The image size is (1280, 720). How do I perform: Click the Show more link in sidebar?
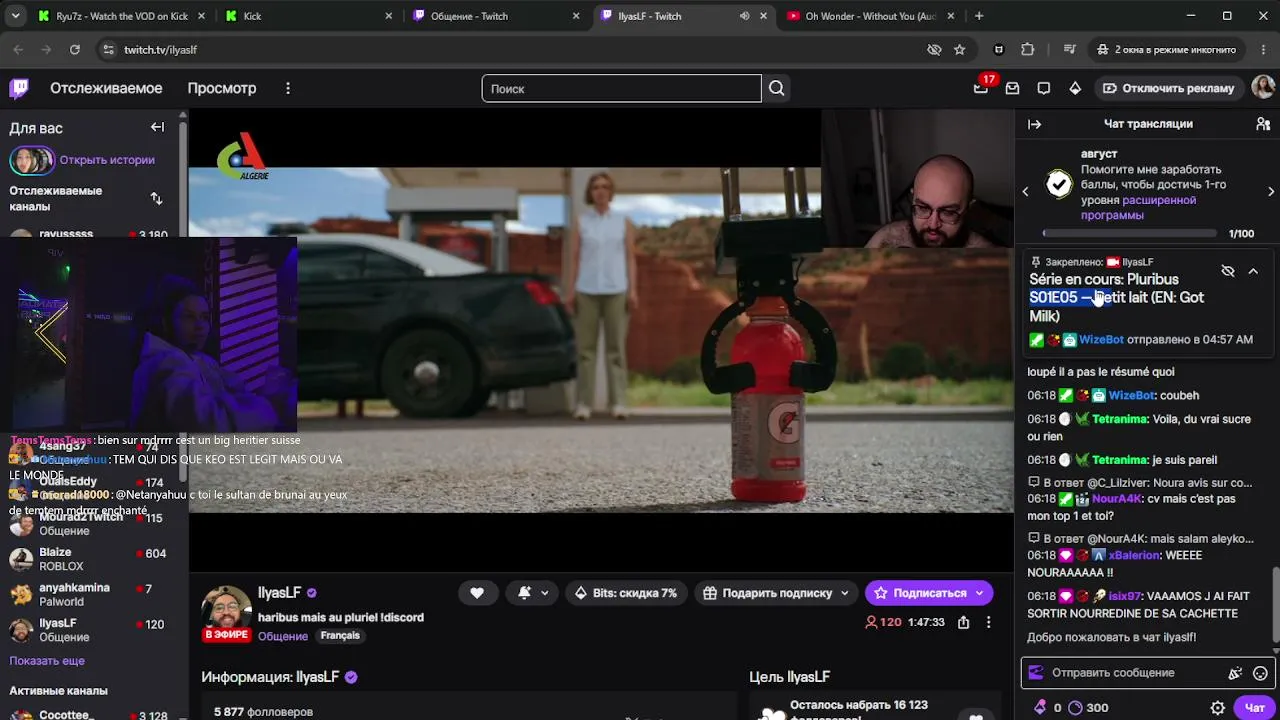click(x=47, y=661)
